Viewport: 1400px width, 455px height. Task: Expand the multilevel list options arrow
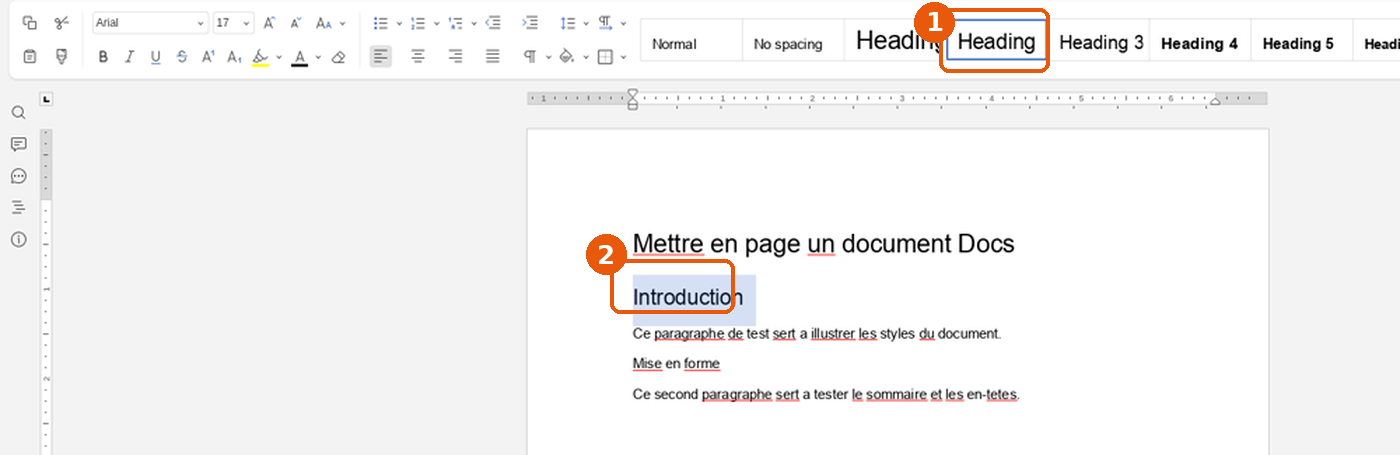473,23
